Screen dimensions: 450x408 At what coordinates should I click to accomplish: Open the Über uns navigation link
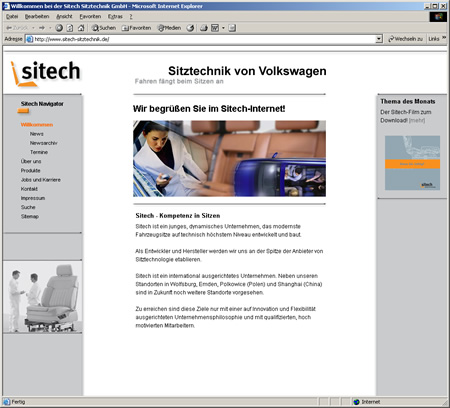[x=31, y=161]
